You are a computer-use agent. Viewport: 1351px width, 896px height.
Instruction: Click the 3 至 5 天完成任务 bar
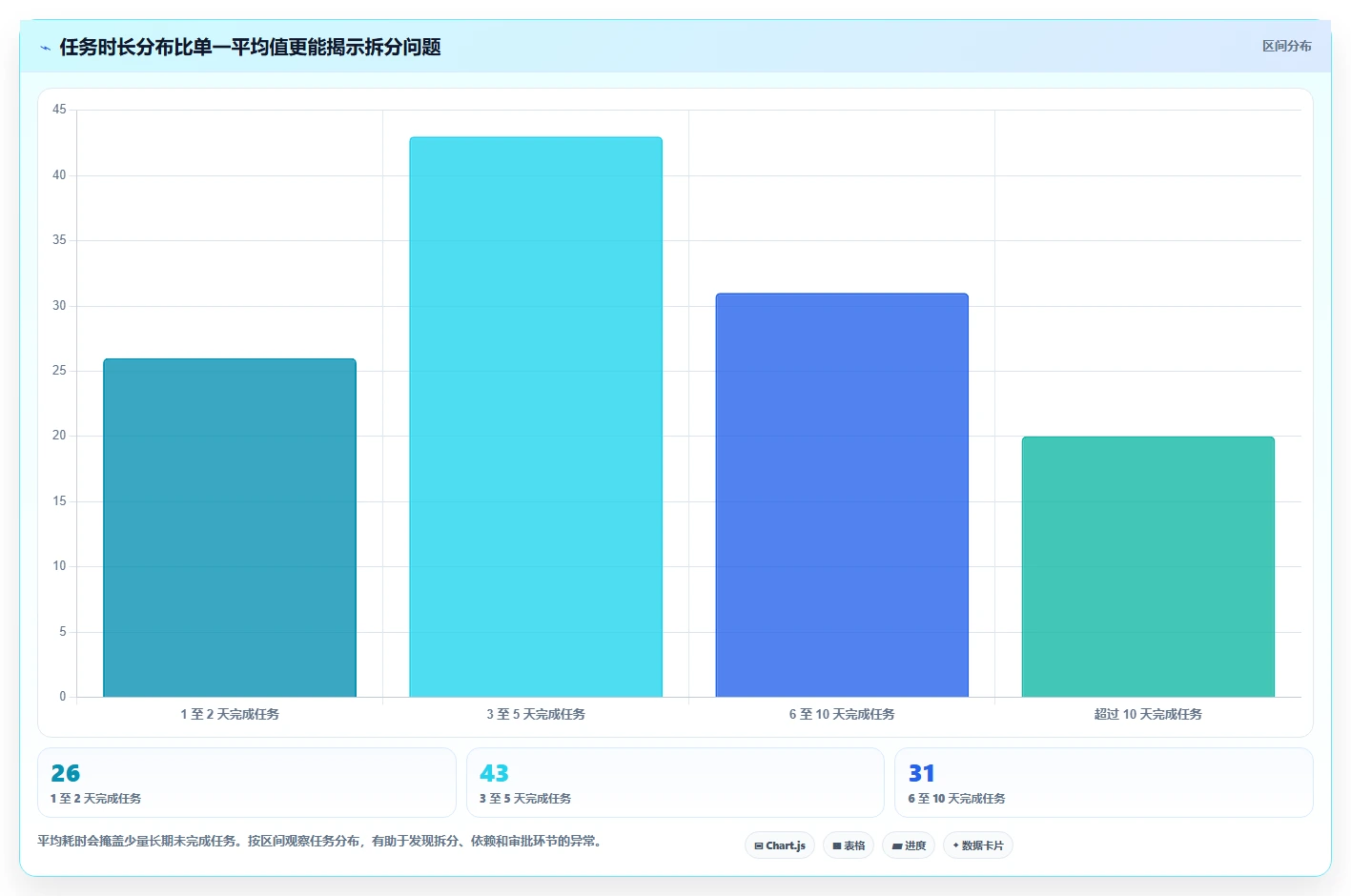[536, 417]
